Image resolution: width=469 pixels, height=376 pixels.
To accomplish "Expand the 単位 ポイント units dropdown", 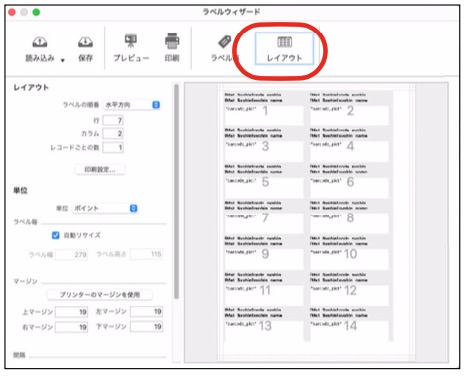I will click(105, 208).
